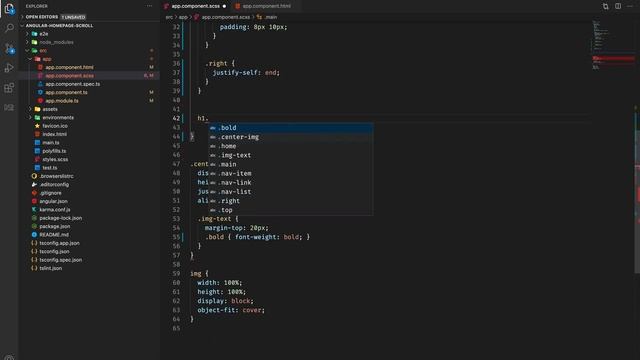640x360 pixels.
Task: Open .browserslistrc file
Action: pos(56,176)
